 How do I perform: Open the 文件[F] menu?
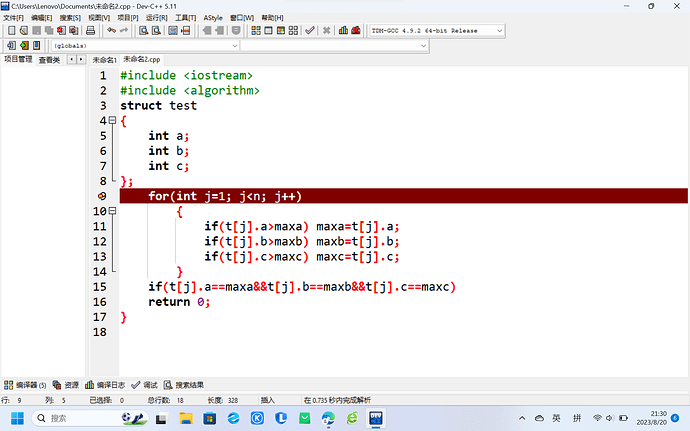(x=13, y=18)
